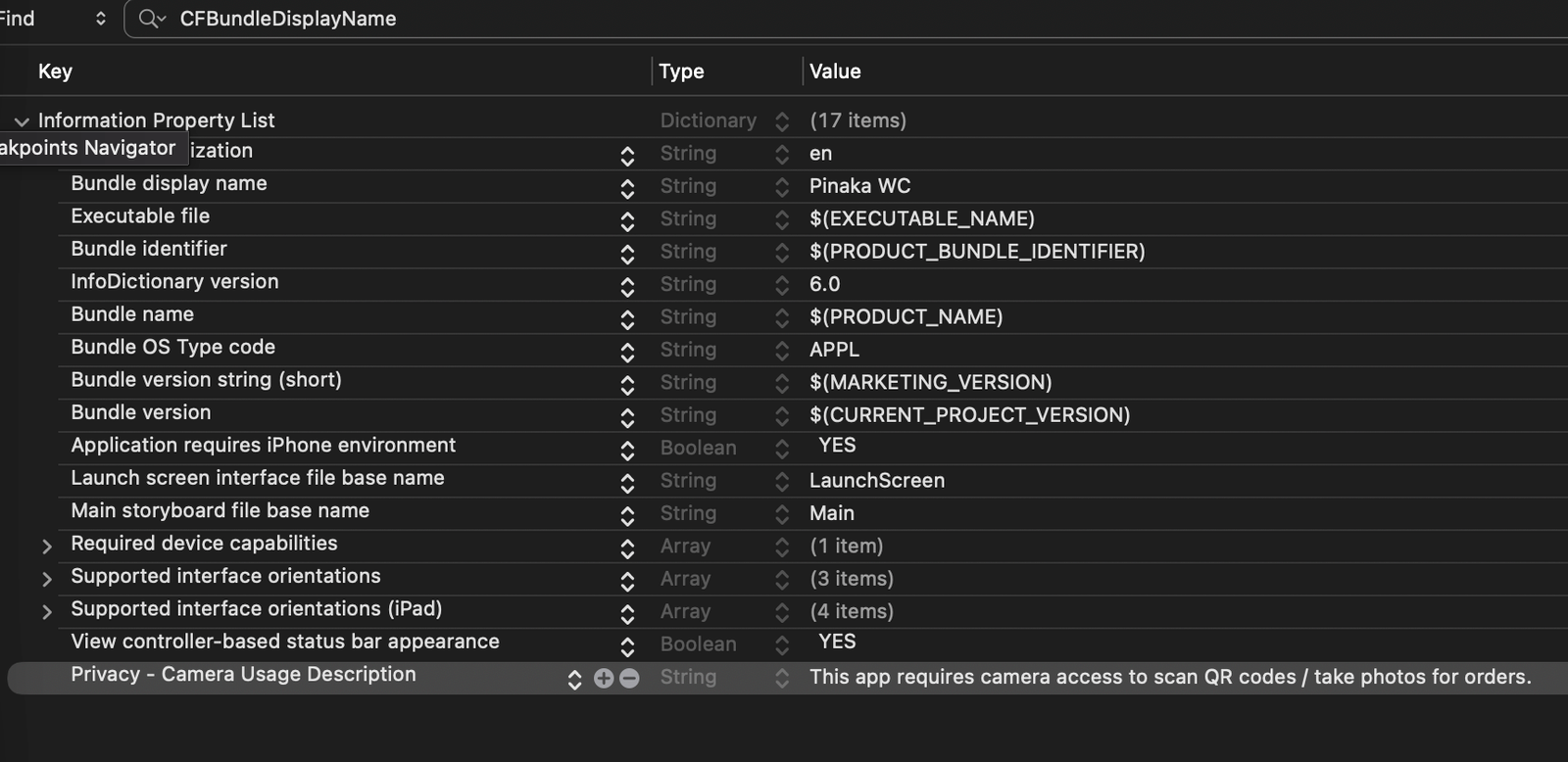Open type dropdown for Camera Usage Description
Viewport: 1568px width, 762px height.
[x=781, y=678]
